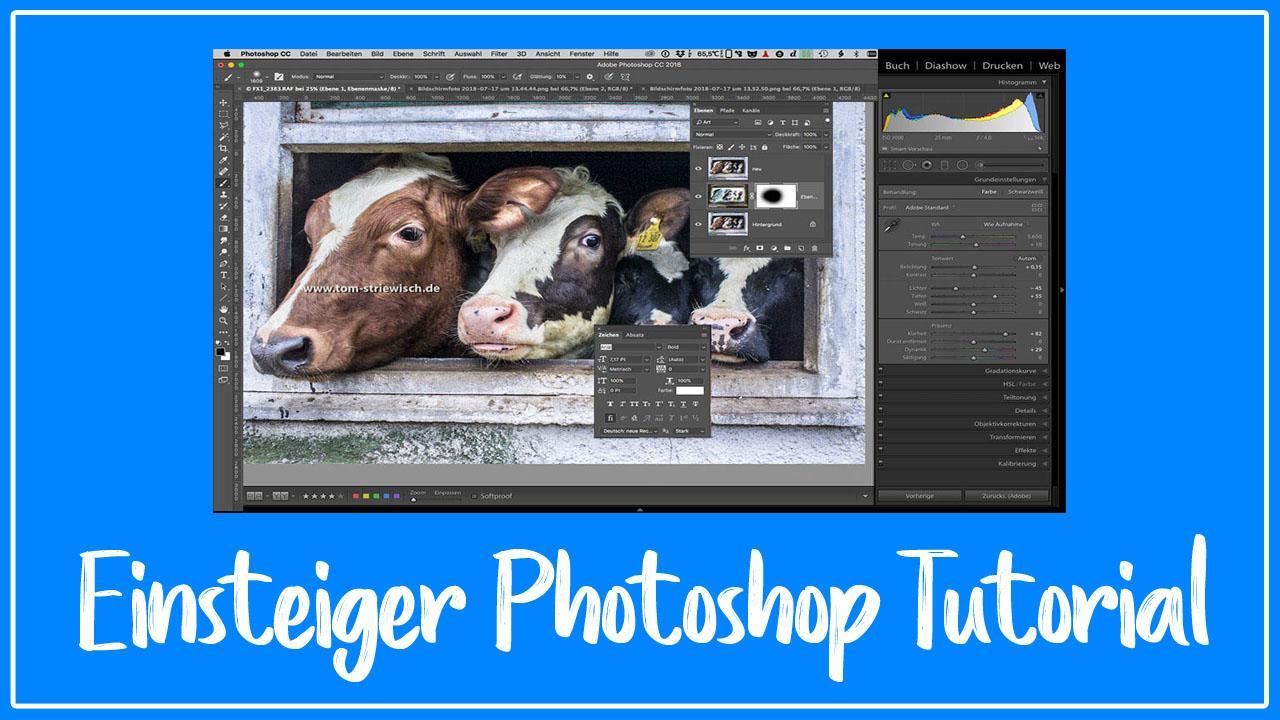Screen dimensions: 1280x720
Task: Hide the top layer with eye icon
Action: [698, 168]
